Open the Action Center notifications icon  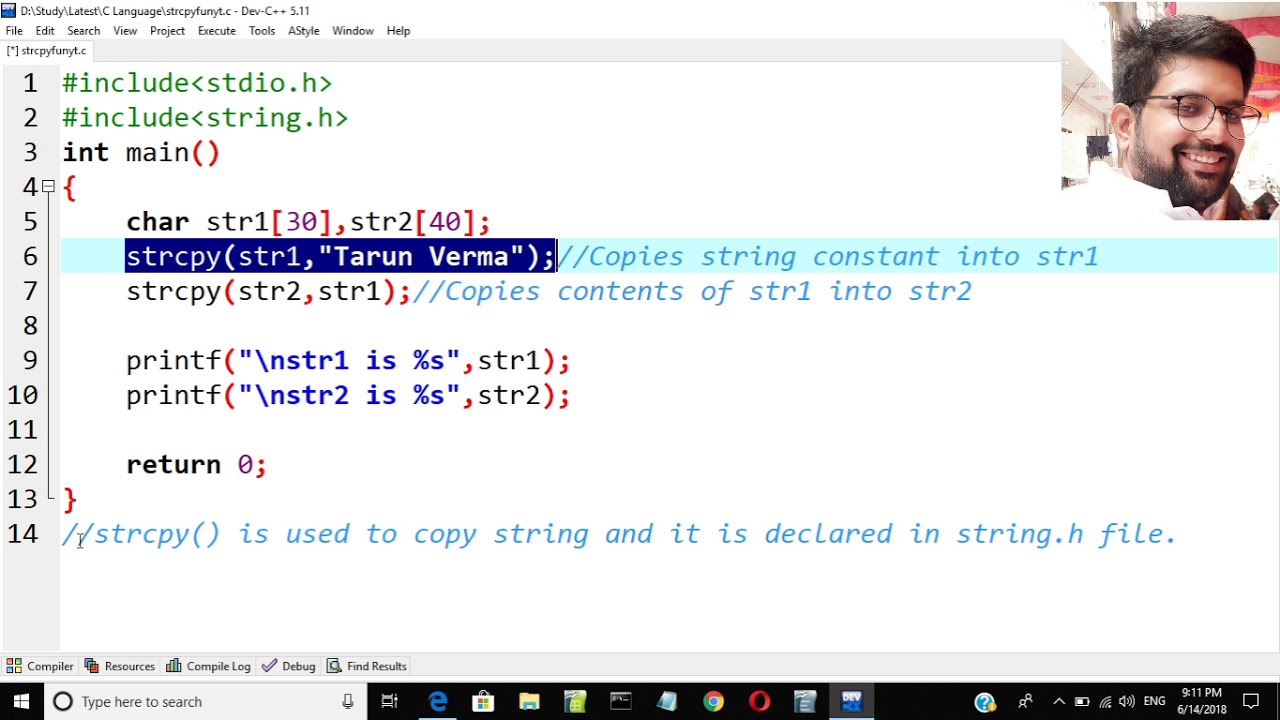(x=1251, y=702)
